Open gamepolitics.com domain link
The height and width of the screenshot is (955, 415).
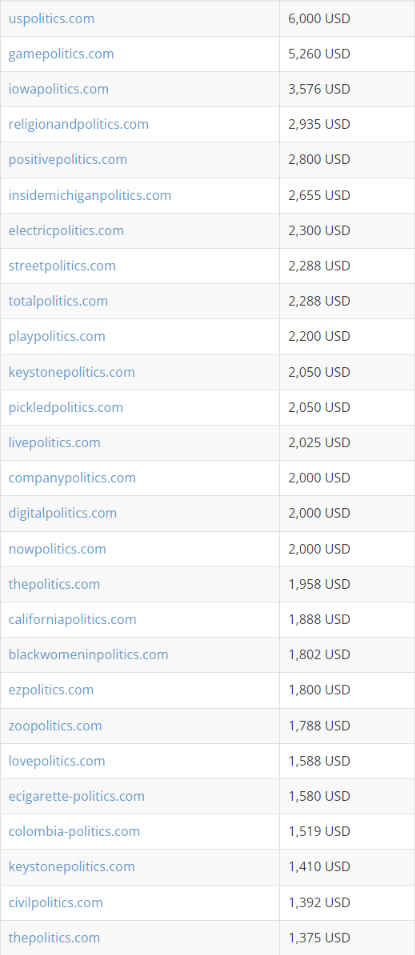click(x=61, y=54)
